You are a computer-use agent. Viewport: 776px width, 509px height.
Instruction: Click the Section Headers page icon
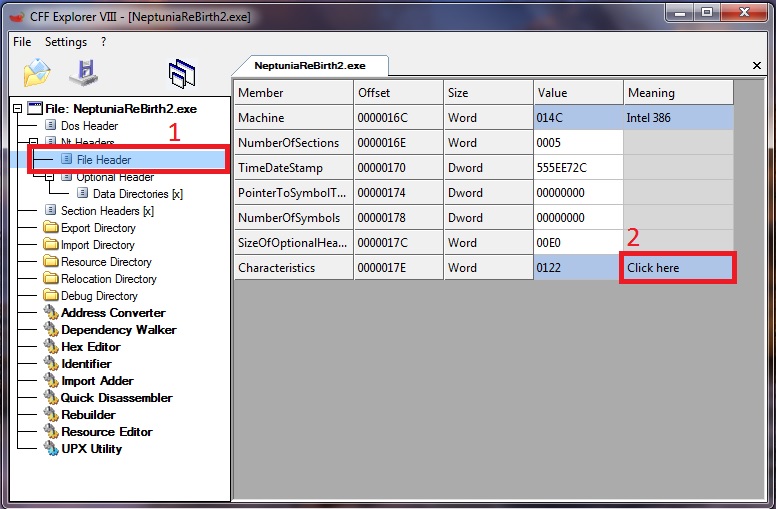(x=50, y=210)
